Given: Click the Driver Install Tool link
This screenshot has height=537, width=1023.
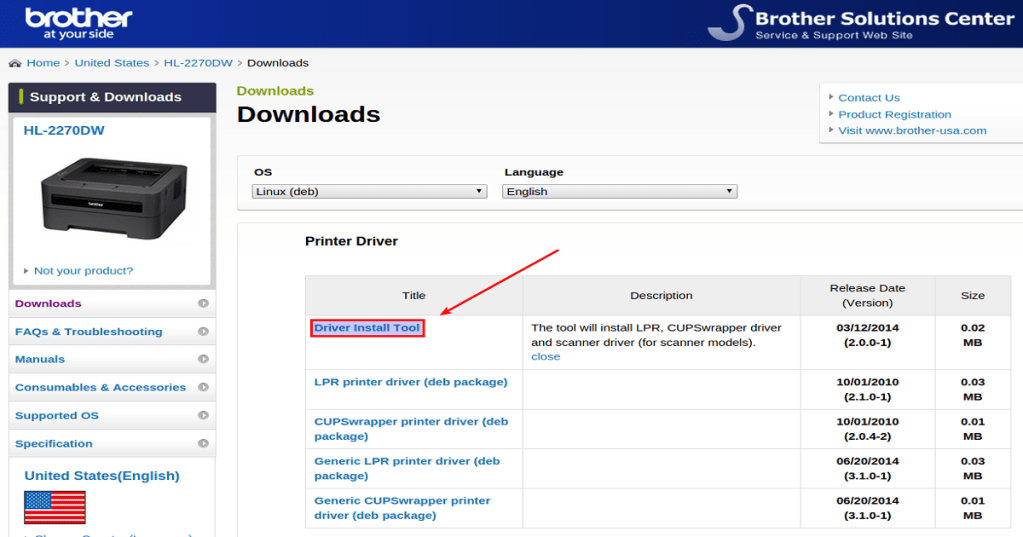Looking at the screenshot, I should coord(367,328).
